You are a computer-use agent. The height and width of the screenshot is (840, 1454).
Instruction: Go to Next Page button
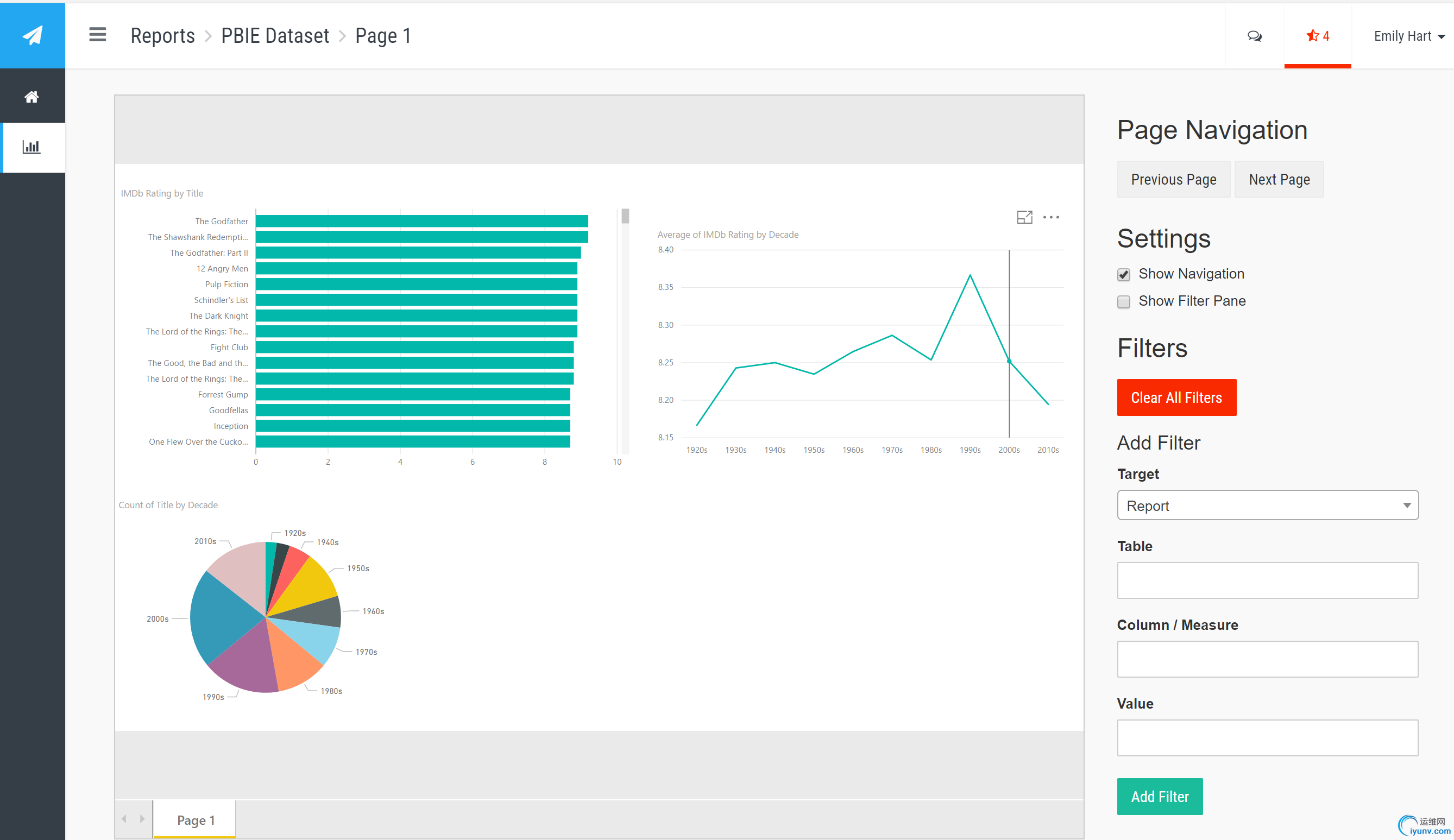pos(1279,179)
